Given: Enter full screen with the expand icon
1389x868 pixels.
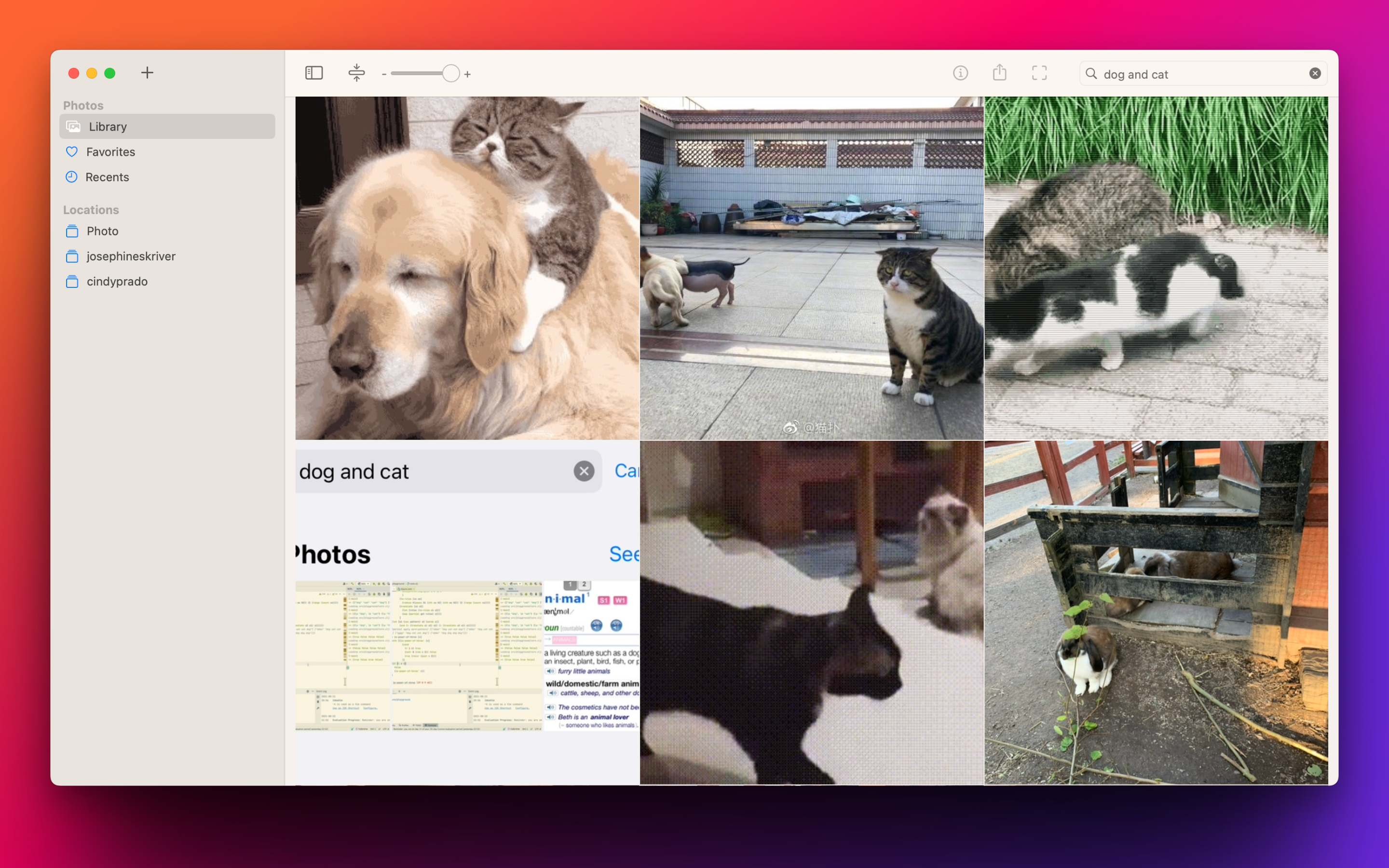Looking at the screenshot, I should [1039, 73].
